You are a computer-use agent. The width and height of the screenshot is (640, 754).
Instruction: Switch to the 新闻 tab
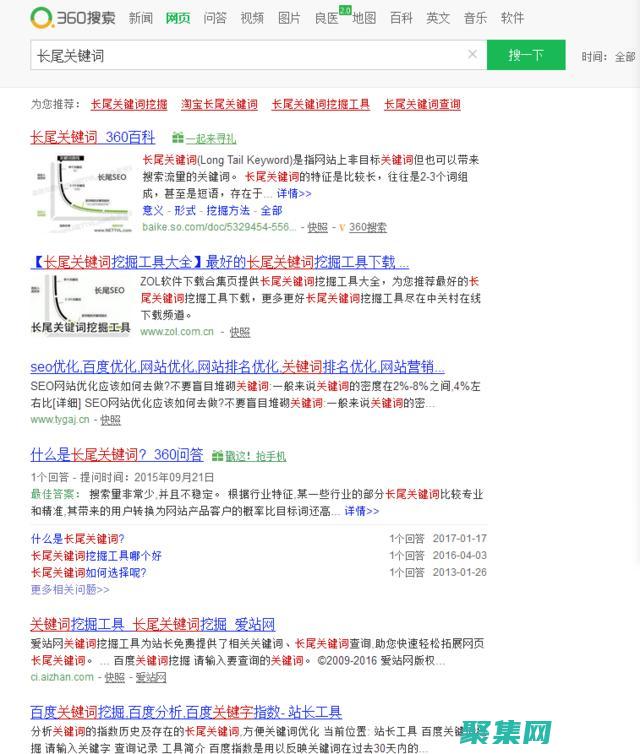tap(141, 18)
